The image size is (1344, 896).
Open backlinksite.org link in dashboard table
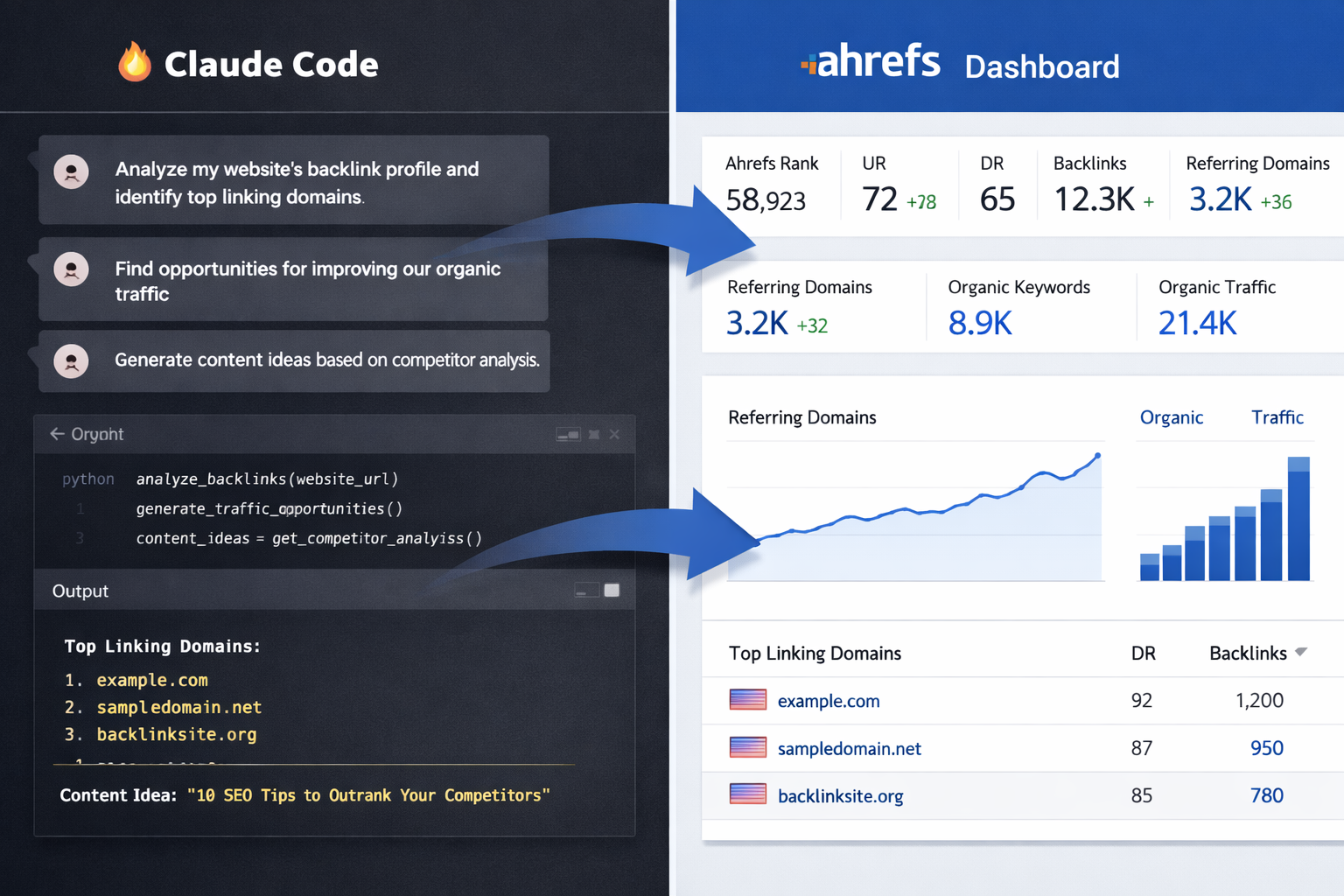(x=840, y=796)
